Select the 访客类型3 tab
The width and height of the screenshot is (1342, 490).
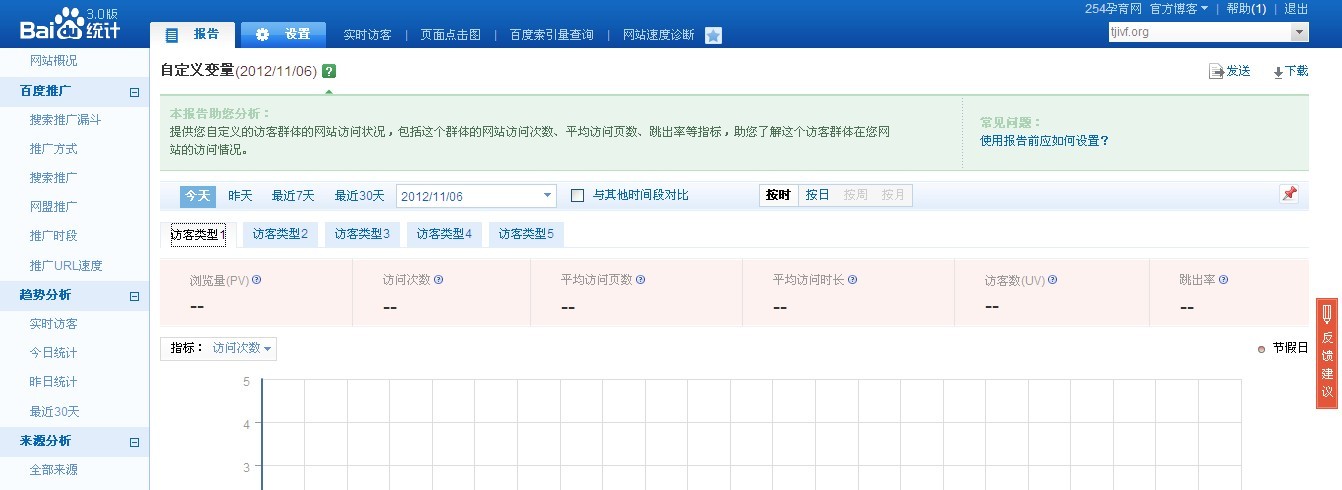tap(362, 234)
